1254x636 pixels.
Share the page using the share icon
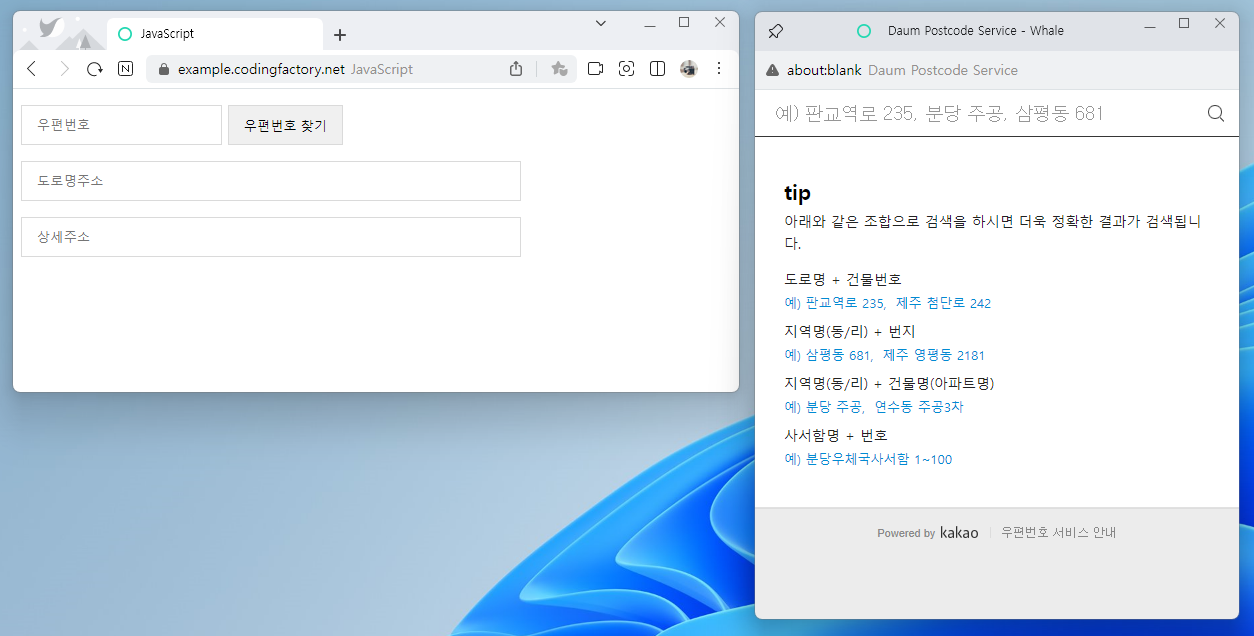pyautogui.click(x=516, y=69)
